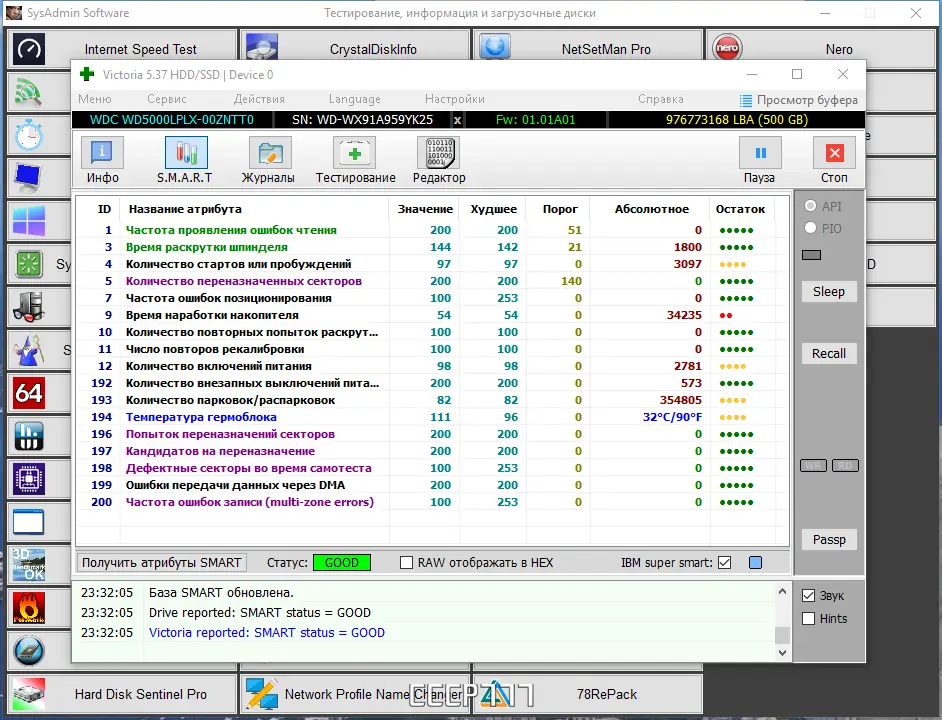The width and height of the screenshot is (942, 720).
Task: Click the Passp button
Action: 829,540
